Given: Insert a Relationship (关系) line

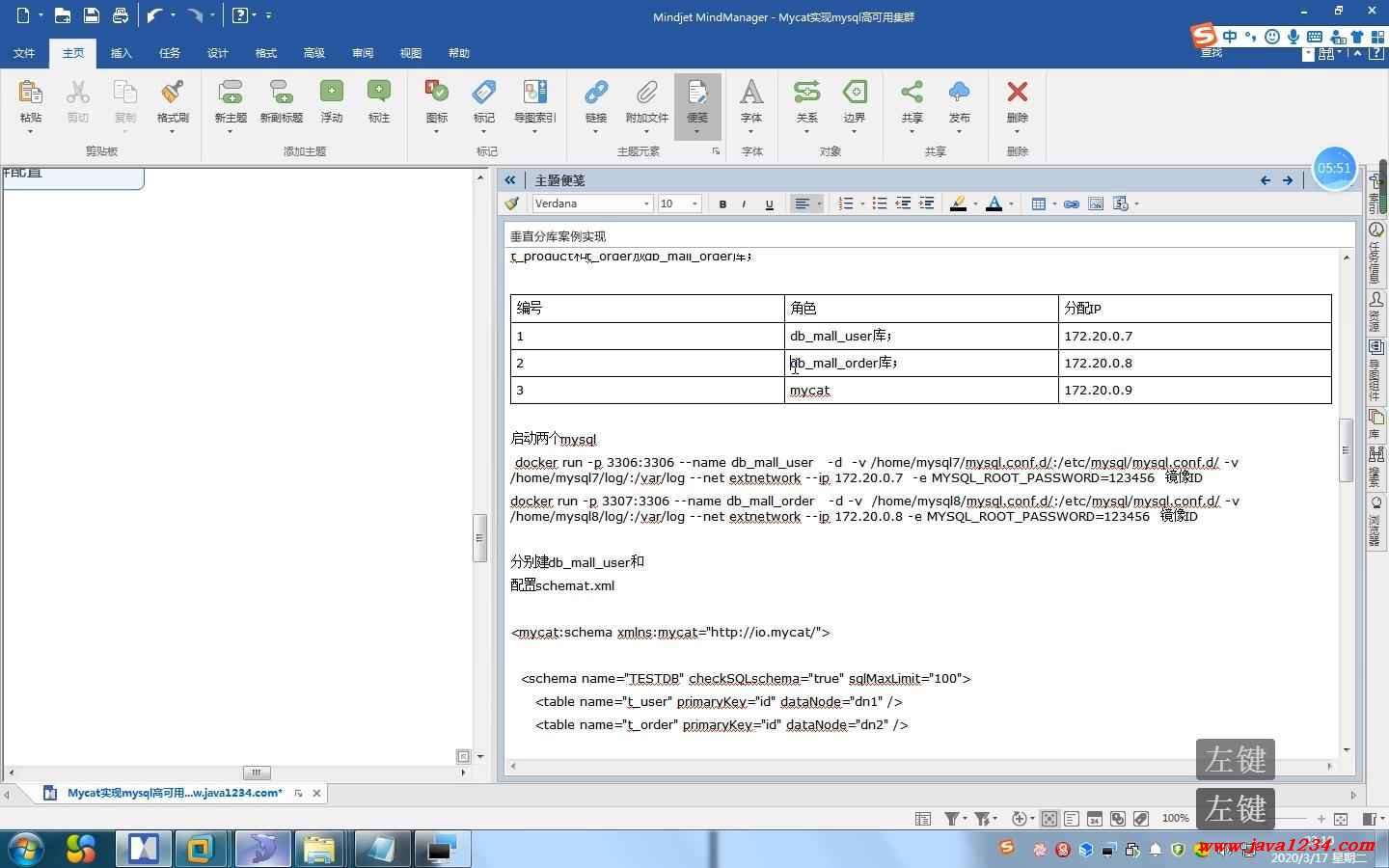Looking at the screenshot, I should (x=806, y=93).
